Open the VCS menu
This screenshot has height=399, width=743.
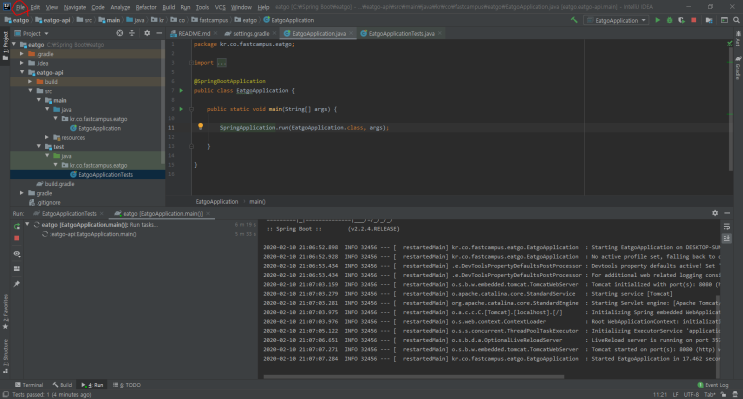pos(220,7)
